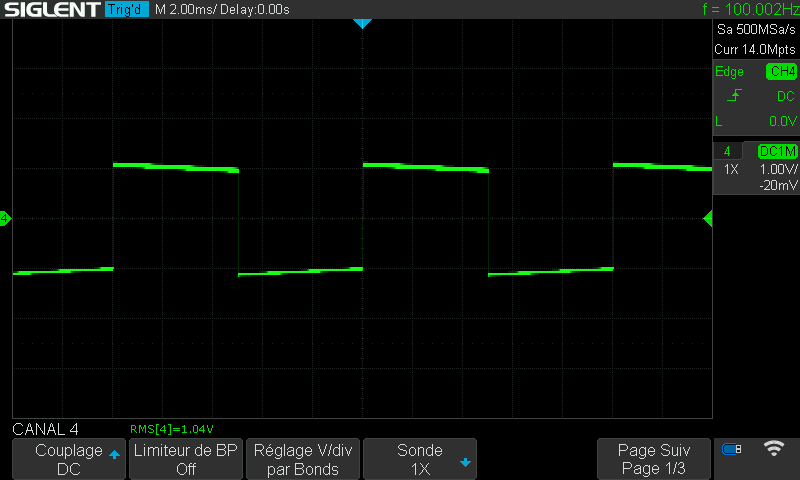This screenshot has height=480, width=800.
Task: Open the Edge trigger type setting
Action: click(x=729, y=72)
